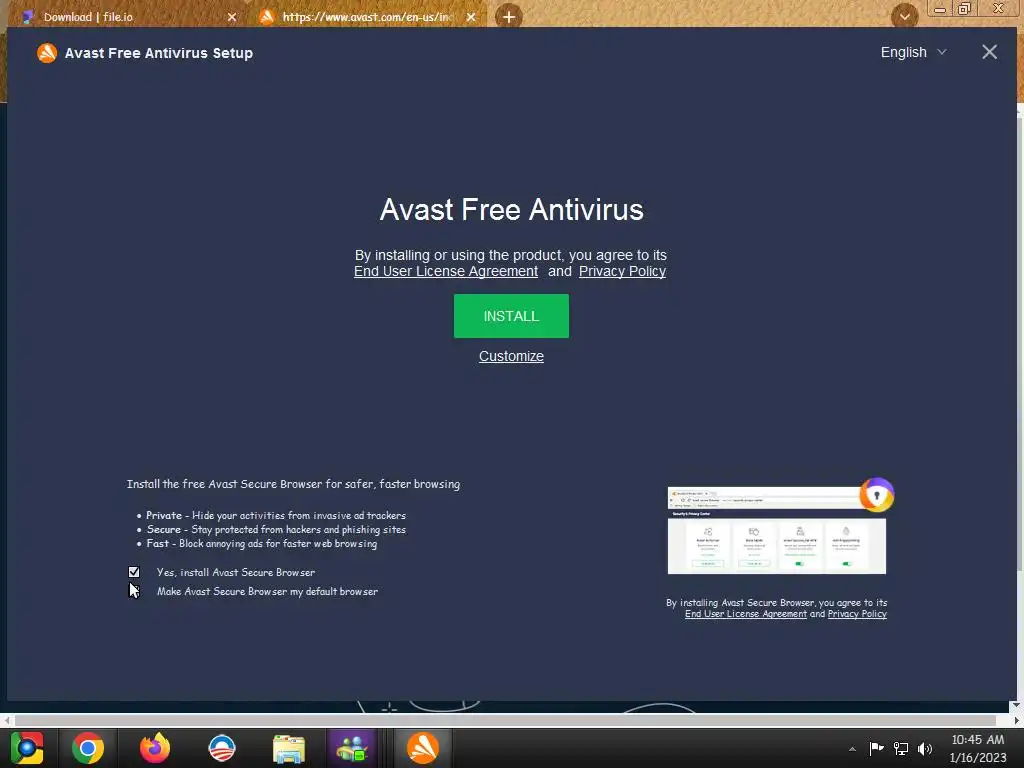Open Secure Browser End User License Agreement

pos(746,614)
